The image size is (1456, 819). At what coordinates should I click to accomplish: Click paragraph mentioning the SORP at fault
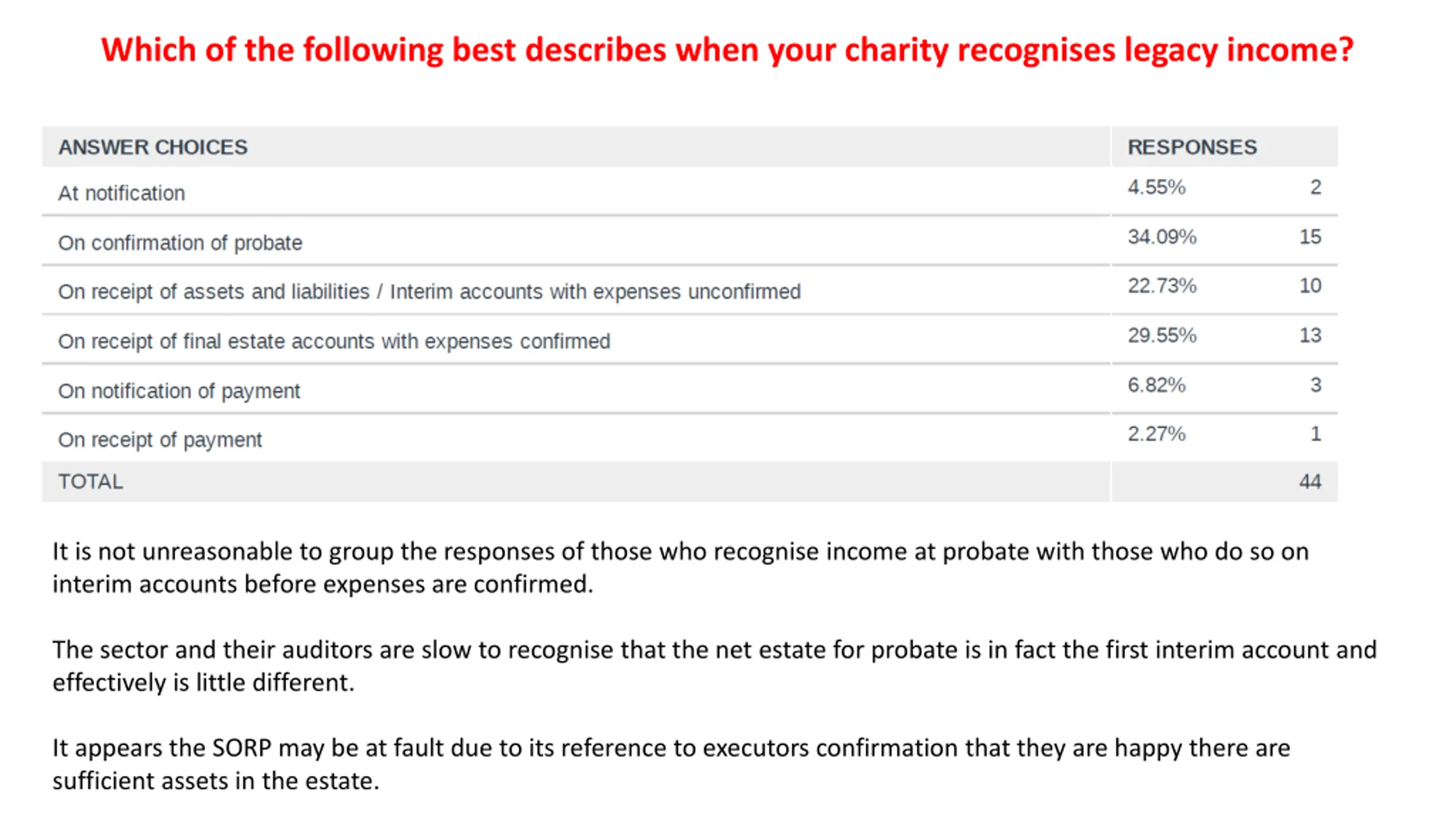tap(671, 764)
